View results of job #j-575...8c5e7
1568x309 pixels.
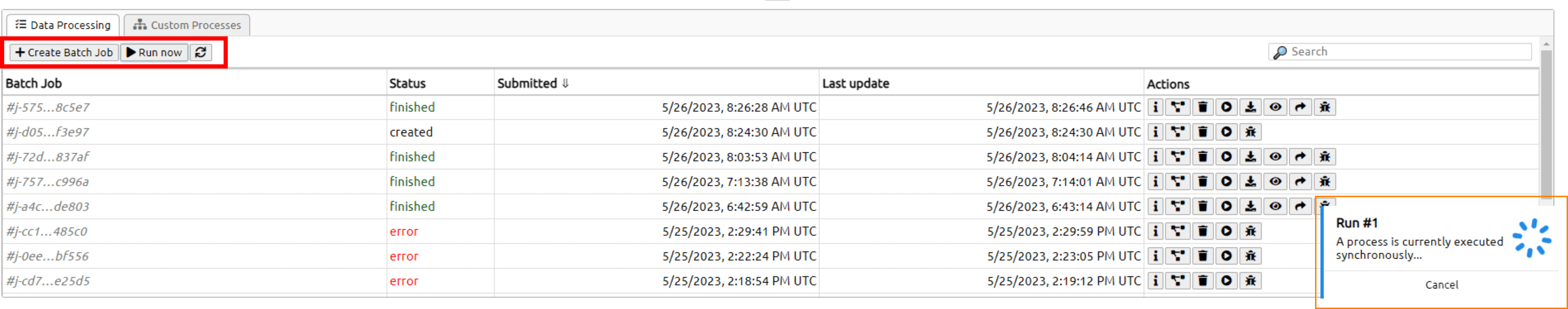(x=1275, y=107)
